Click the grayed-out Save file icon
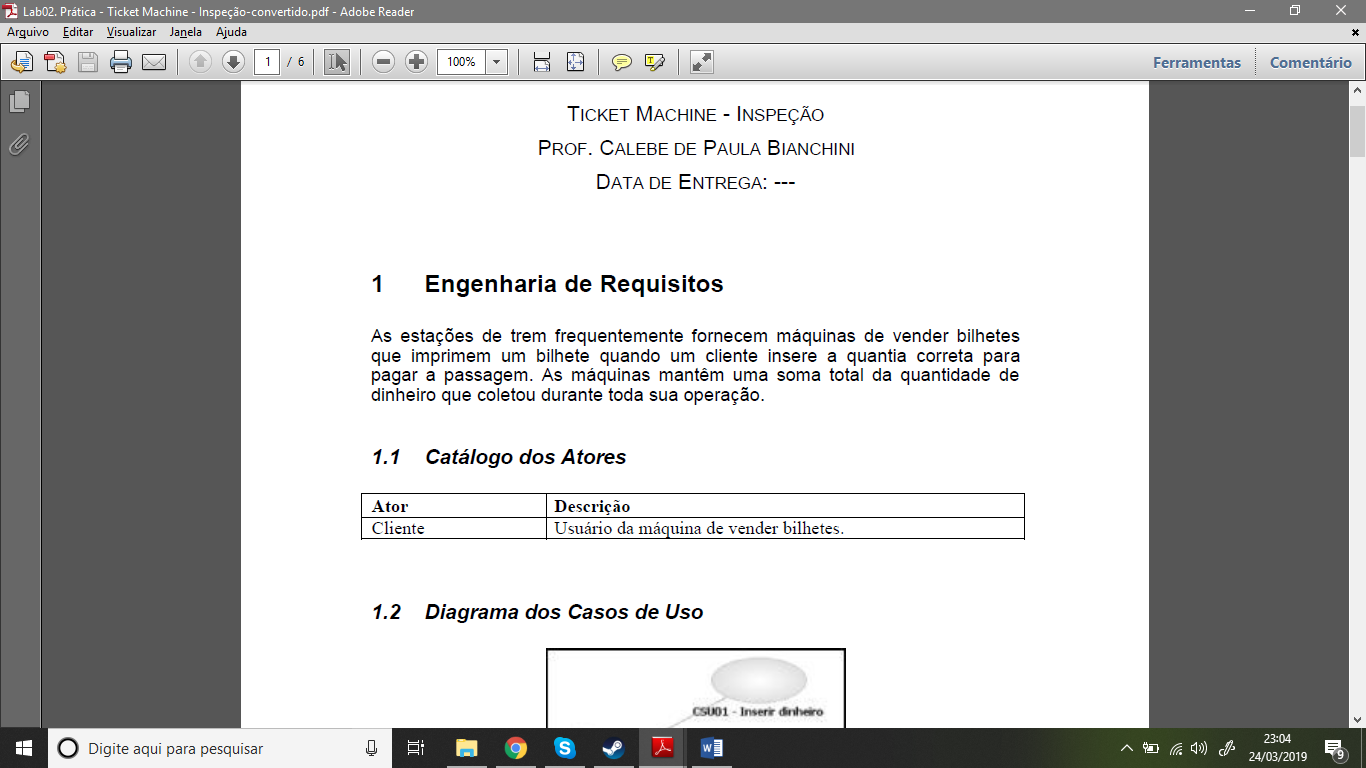This screenshot has width=1366, height=768. coord(88,62)
